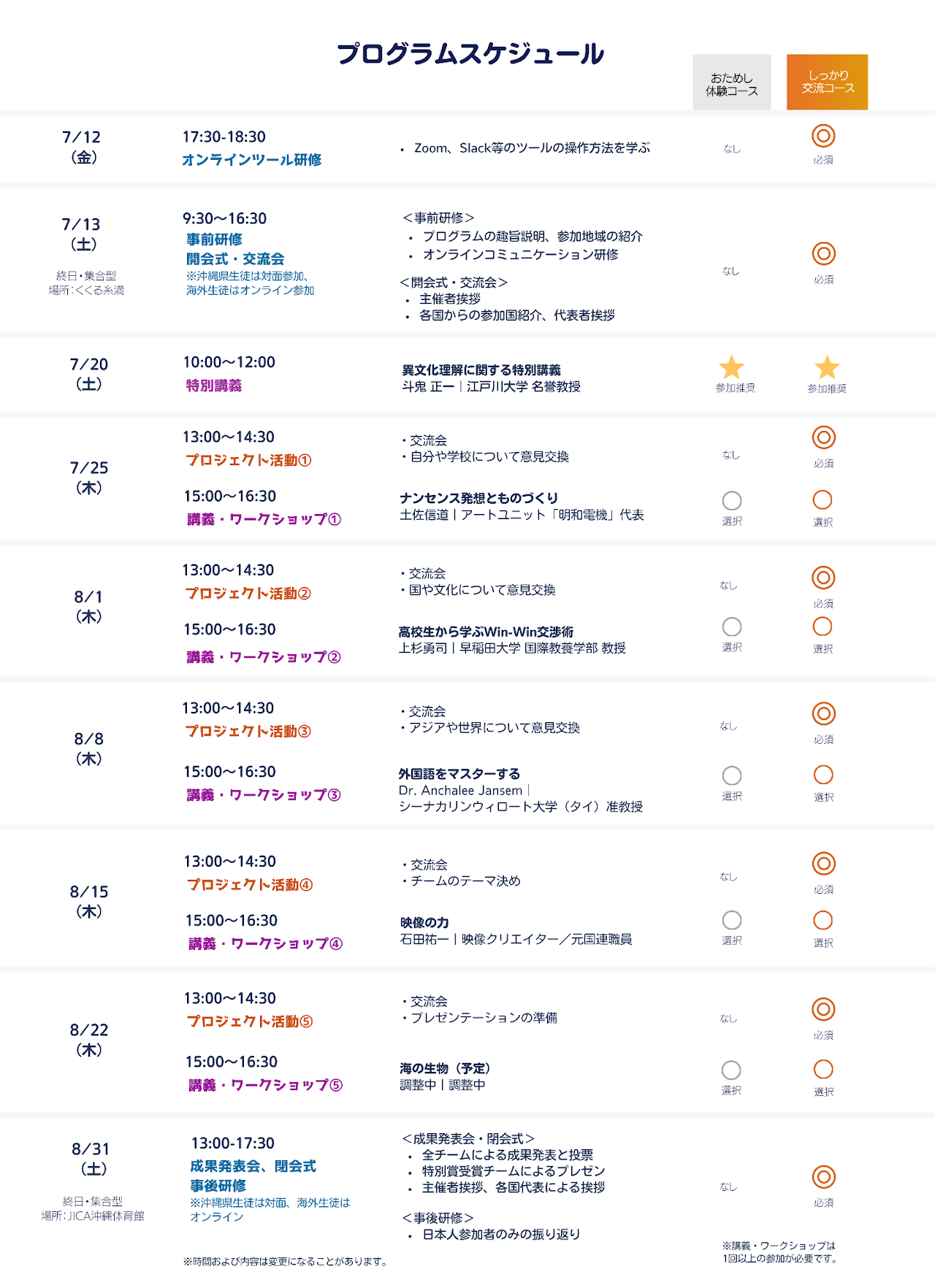Click the double-circle required icon for 7/13 opening ceremony
The width and height of the screenshot is (935, 1288).
pyautogui.click(x=823, y=254)
